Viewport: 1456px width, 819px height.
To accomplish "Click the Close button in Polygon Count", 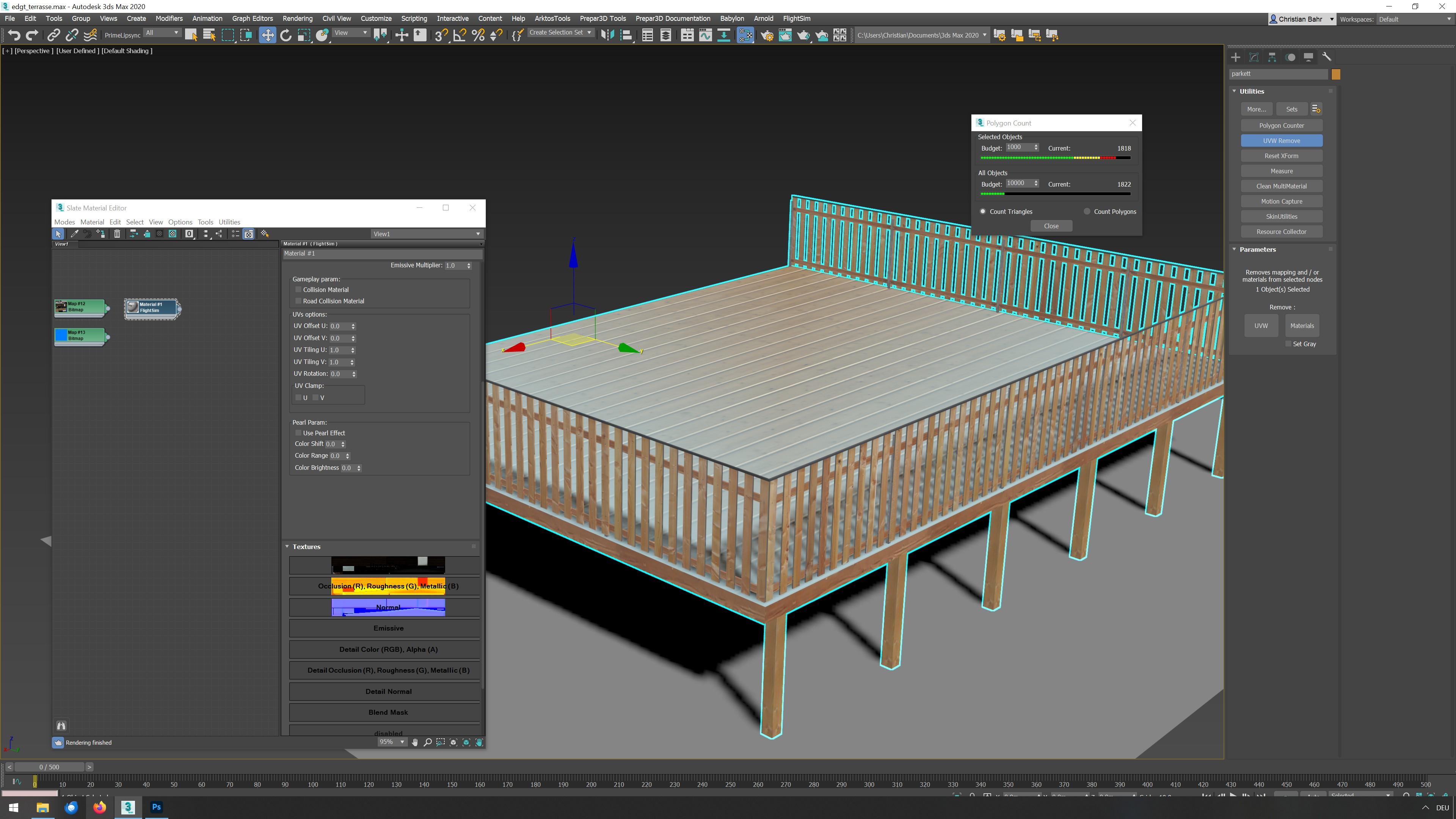I will pyautogui.click(x=1051, y=226).
